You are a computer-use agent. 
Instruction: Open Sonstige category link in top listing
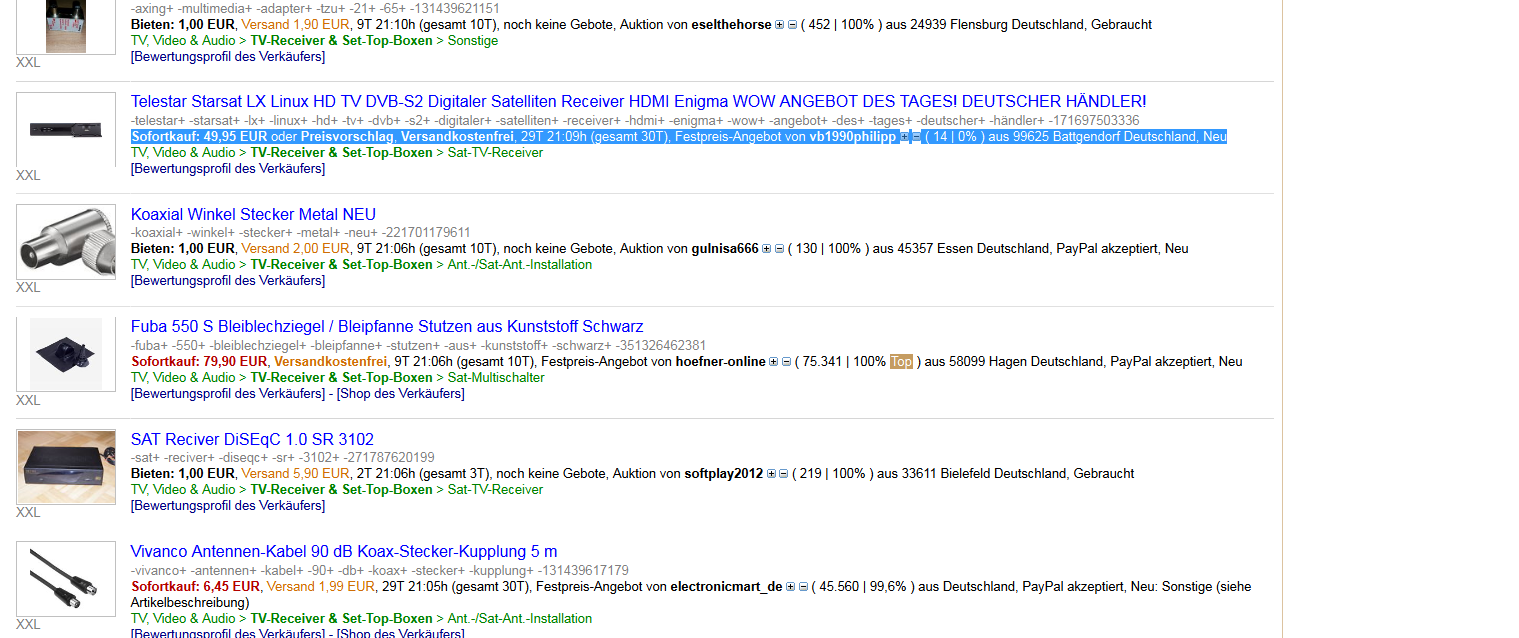tap(473, 41)
